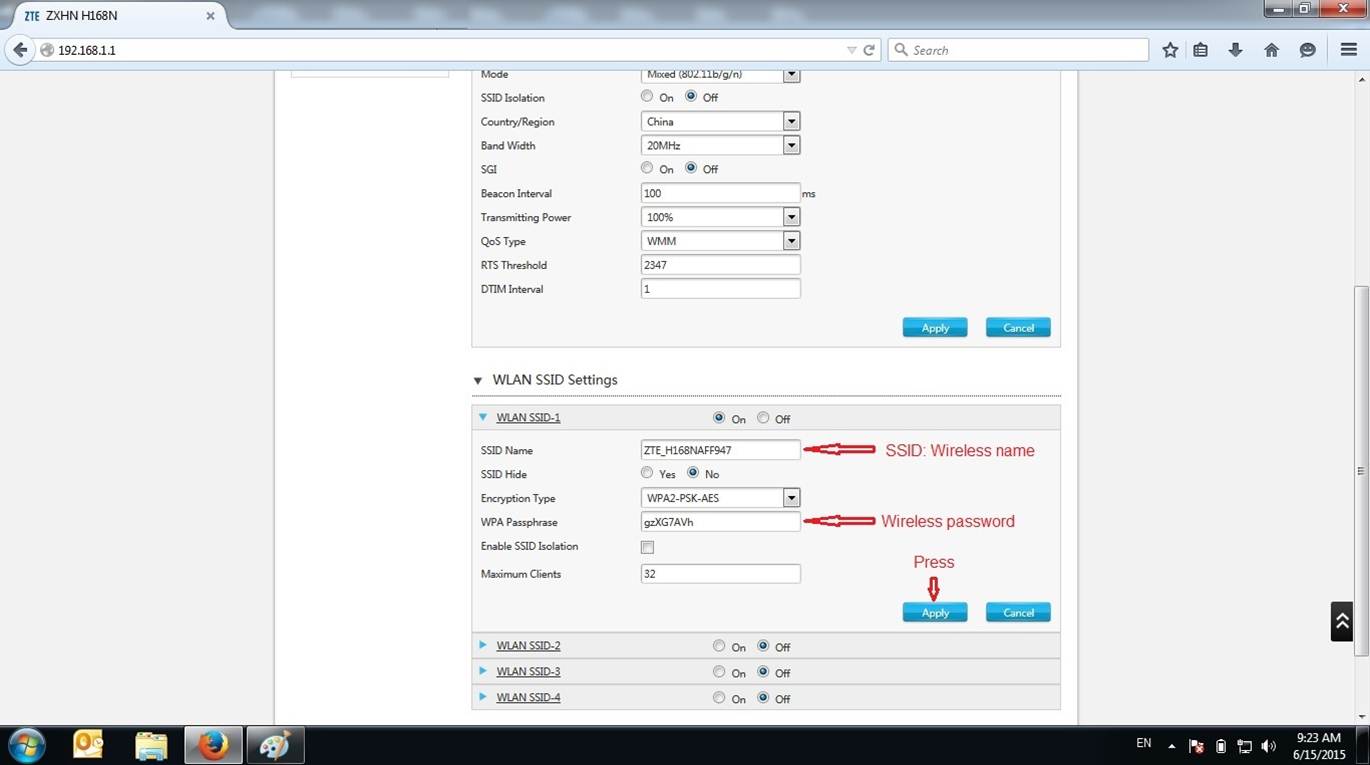Turn SGI Off

click(691, 168)
